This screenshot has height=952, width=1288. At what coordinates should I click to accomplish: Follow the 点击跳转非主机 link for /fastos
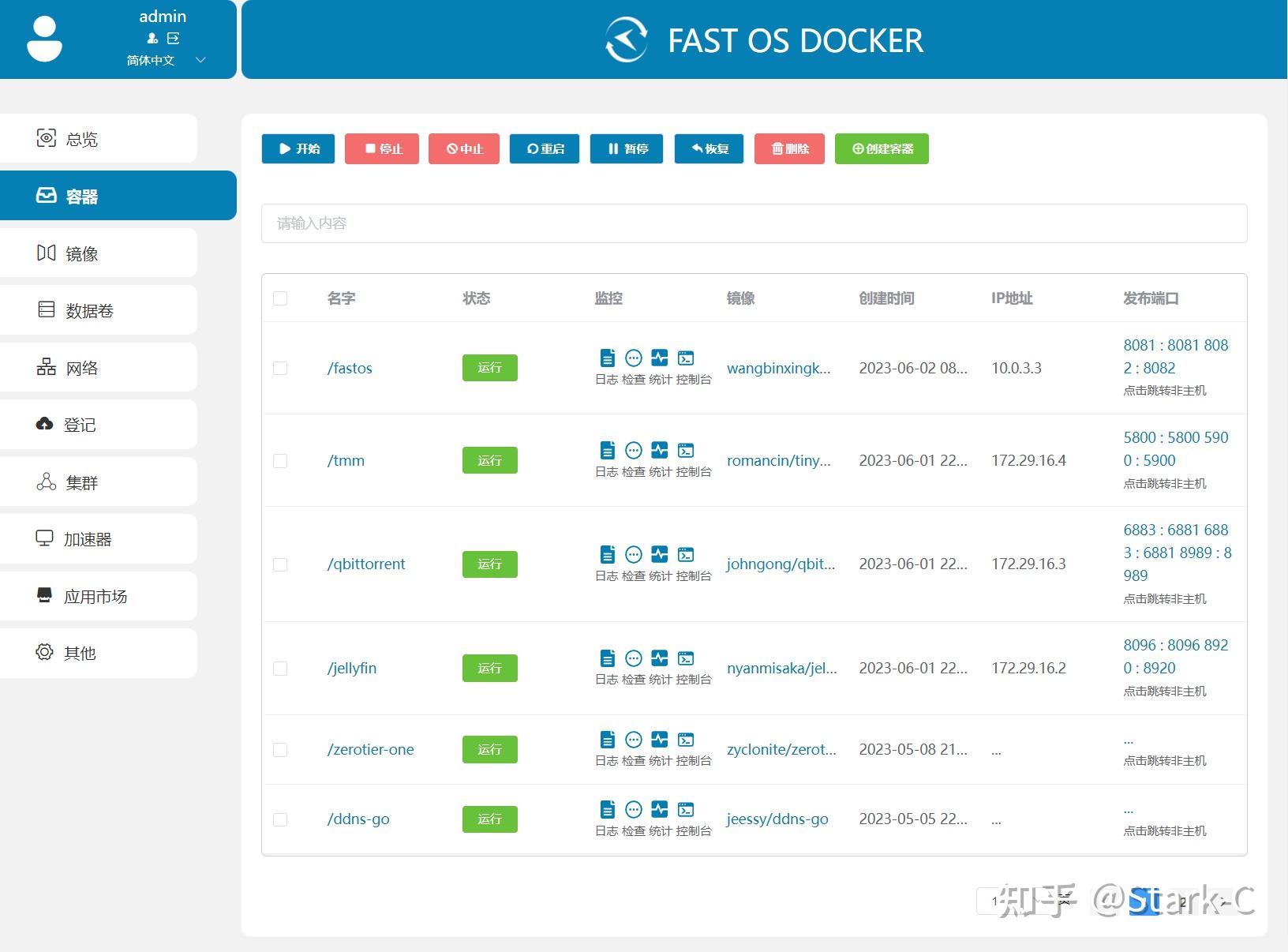click(x=1164, y=390)
